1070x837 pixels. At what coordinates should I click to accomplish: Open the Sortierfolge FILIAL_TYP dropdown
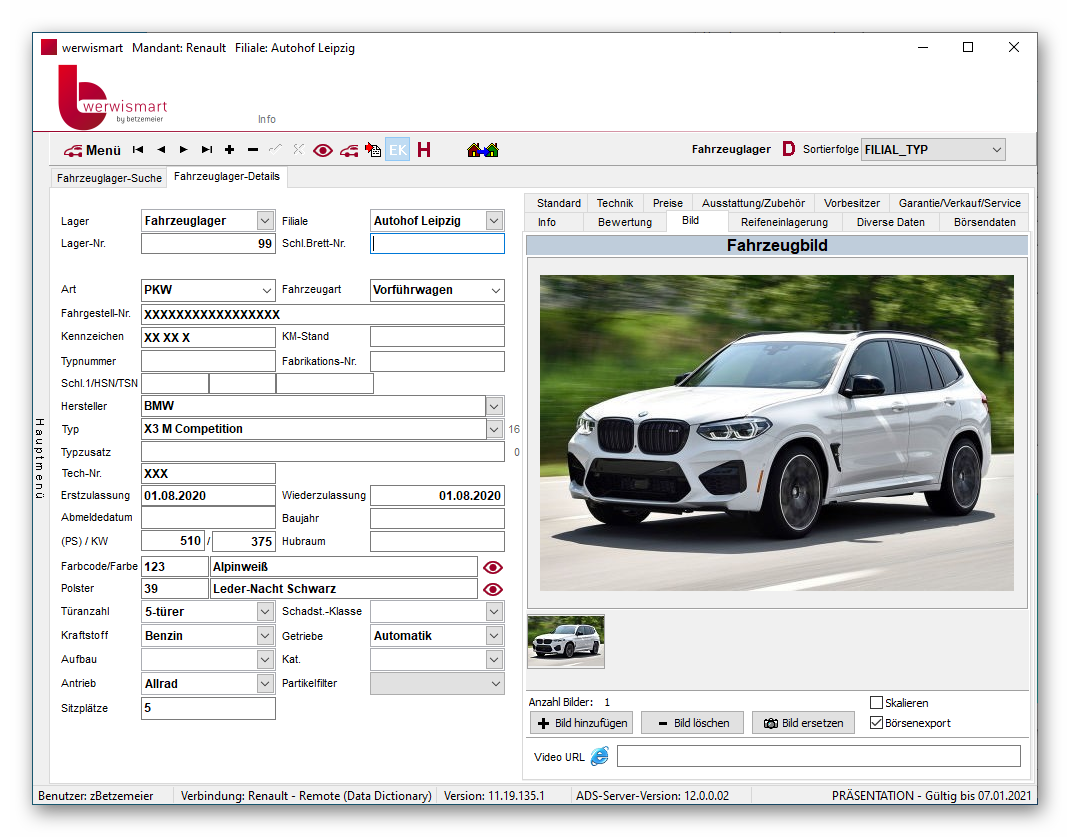(996, 149)
